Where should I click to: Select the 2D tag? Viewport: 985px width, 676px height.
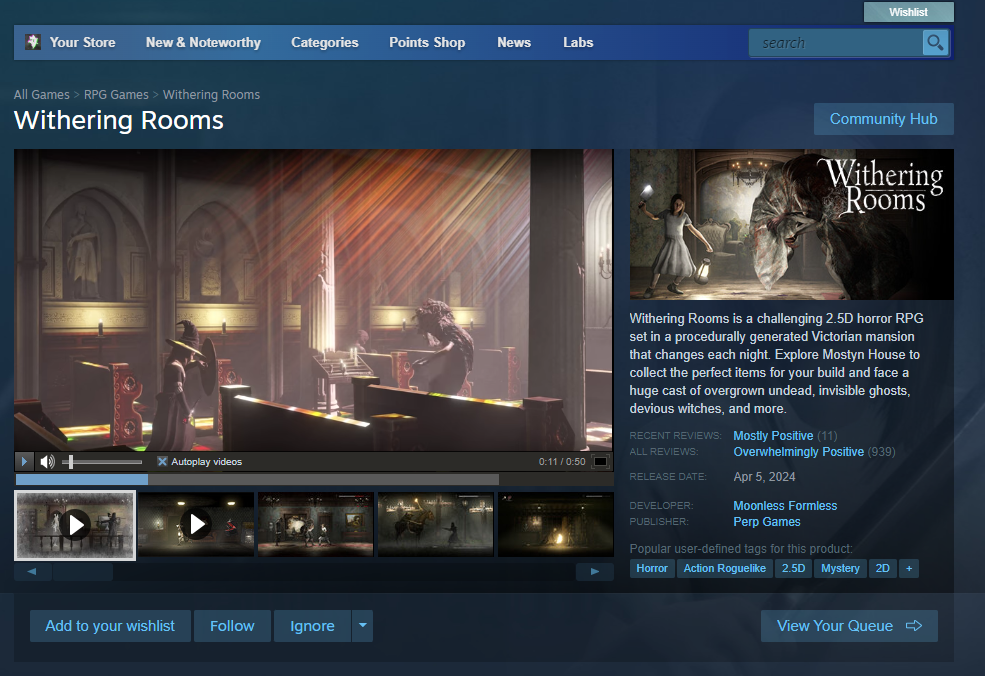(883, 569)
